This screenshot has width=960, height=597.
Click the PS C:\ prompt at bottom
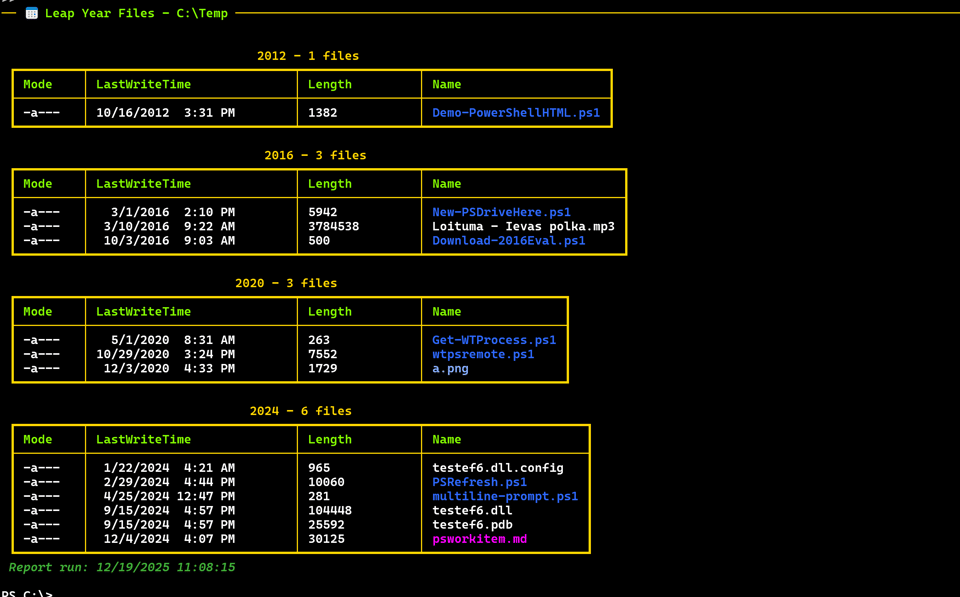28,592
